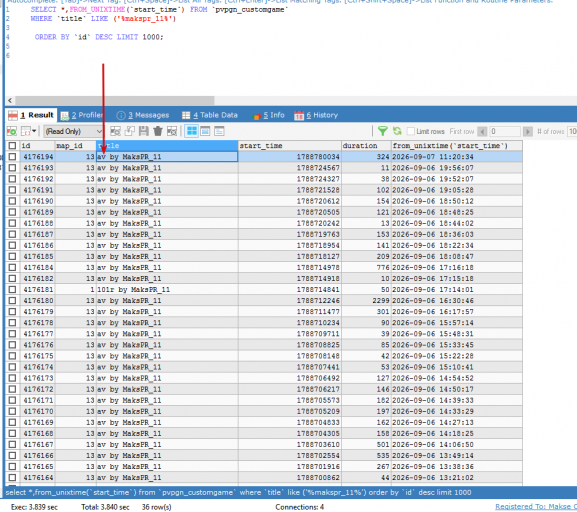Screen dimensions: 577x512
Task: Select the blue grid view icon
Action: (x=191, y=131)
